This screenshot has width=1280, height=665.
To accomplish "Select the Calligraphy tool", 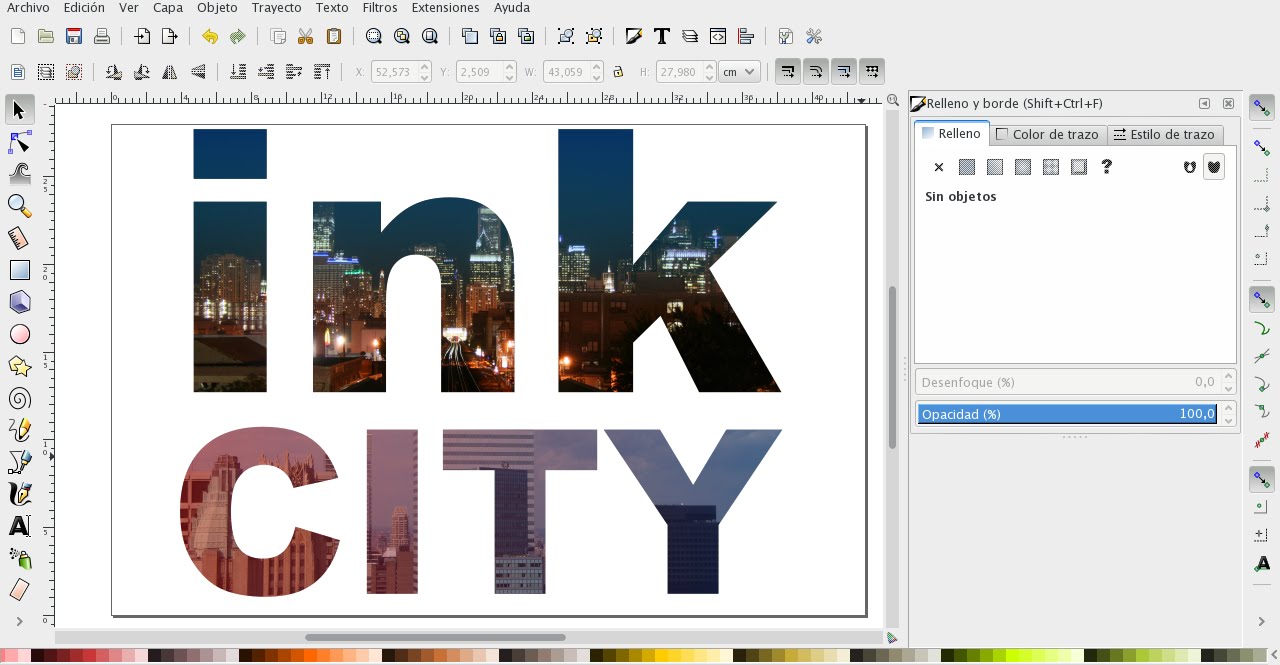I will click(19, 494).
